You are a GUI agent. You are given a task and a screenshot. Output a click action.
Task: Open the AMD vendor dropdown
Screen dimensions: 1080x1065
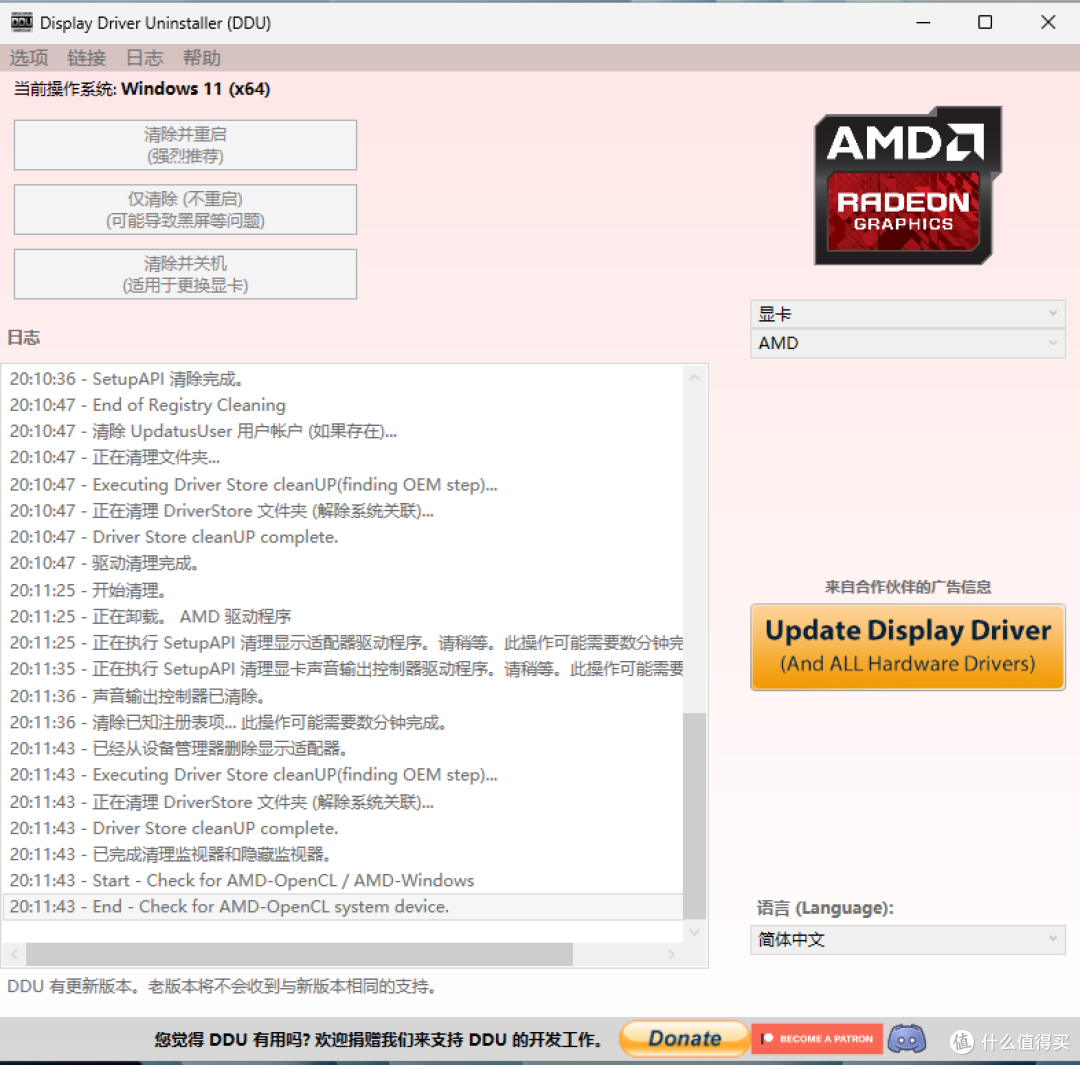906,343
